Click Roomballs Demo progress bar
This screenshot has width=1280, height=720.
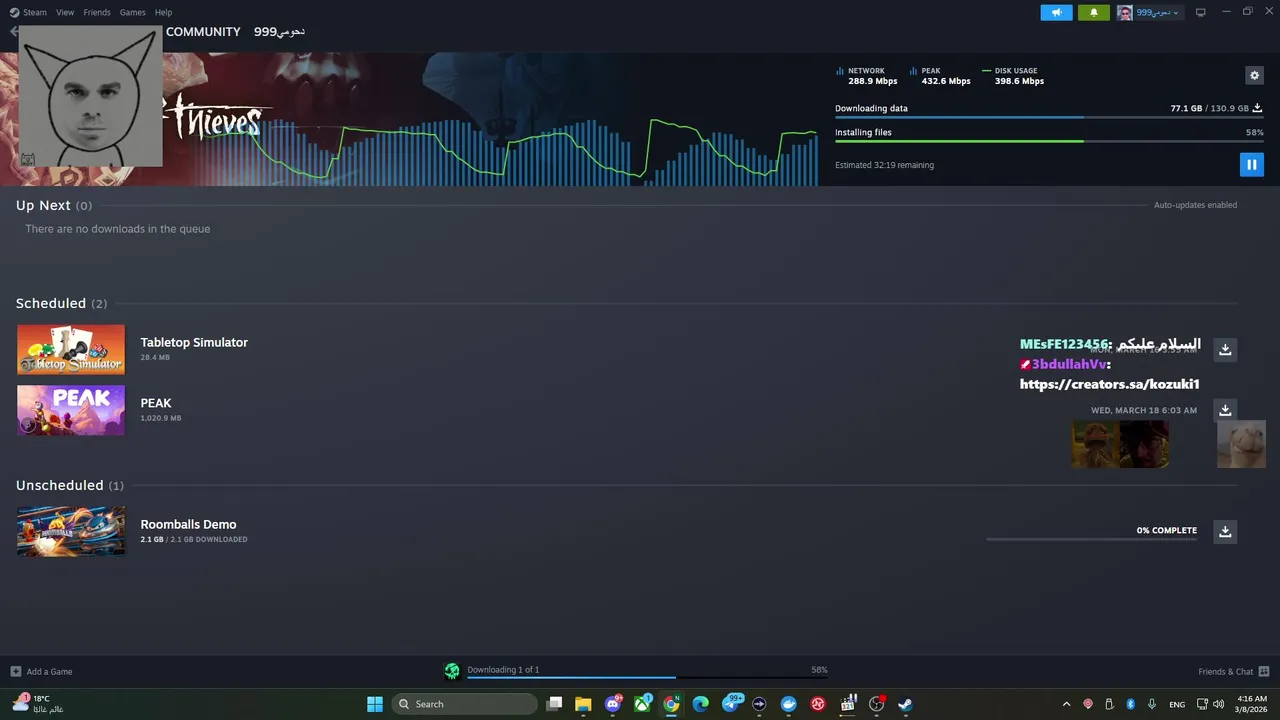pos(1091,539)
